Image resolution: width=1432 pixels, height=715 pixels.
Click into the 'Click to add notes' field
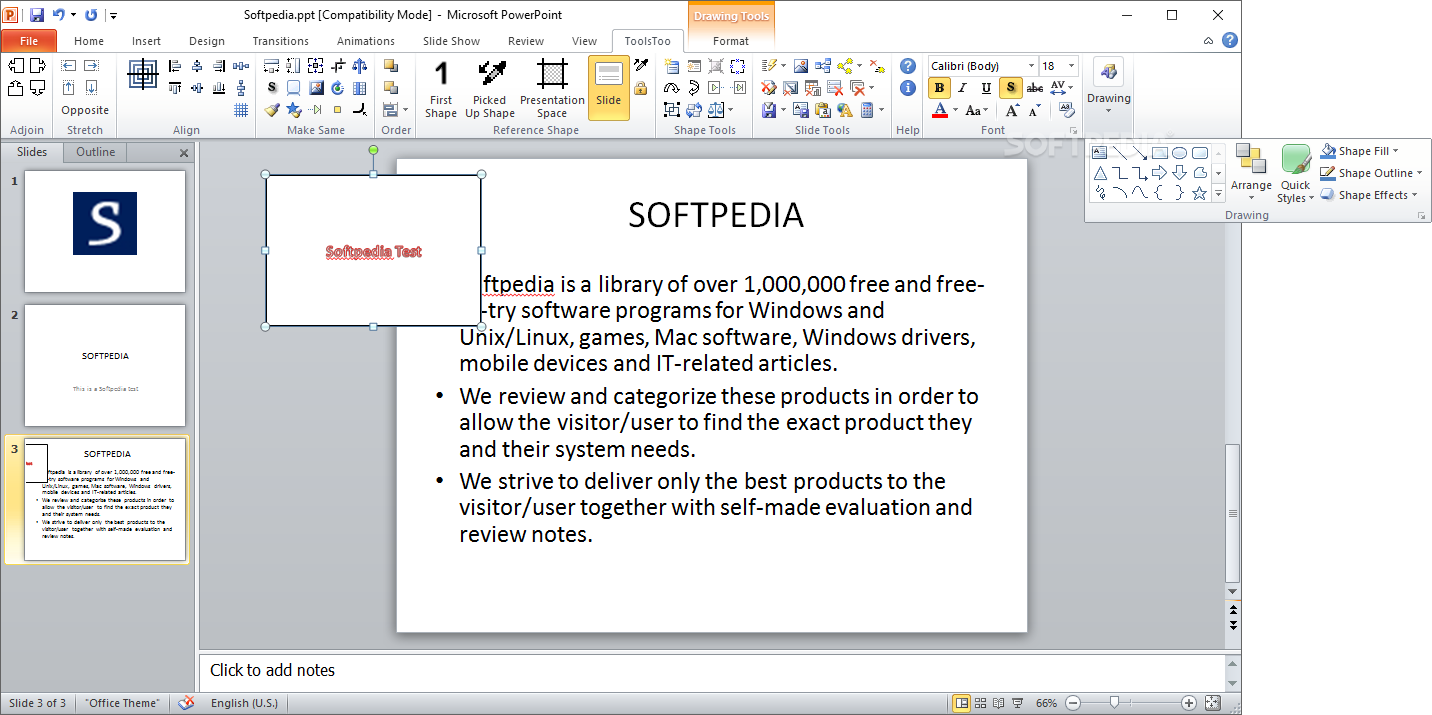[x=711, y=671]
